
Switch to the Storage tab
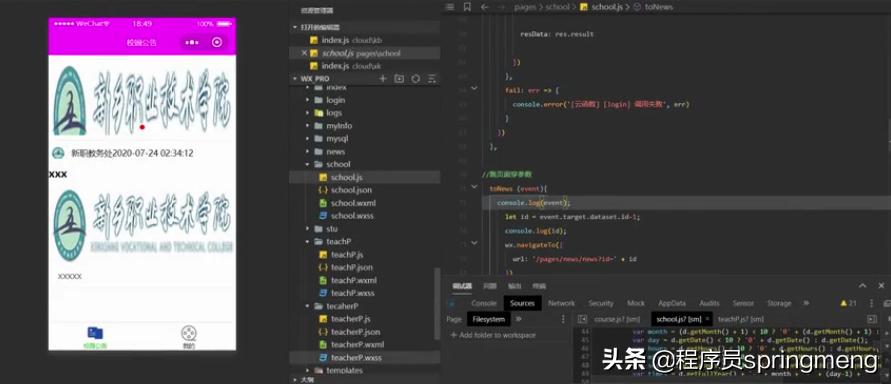[779, 303]
